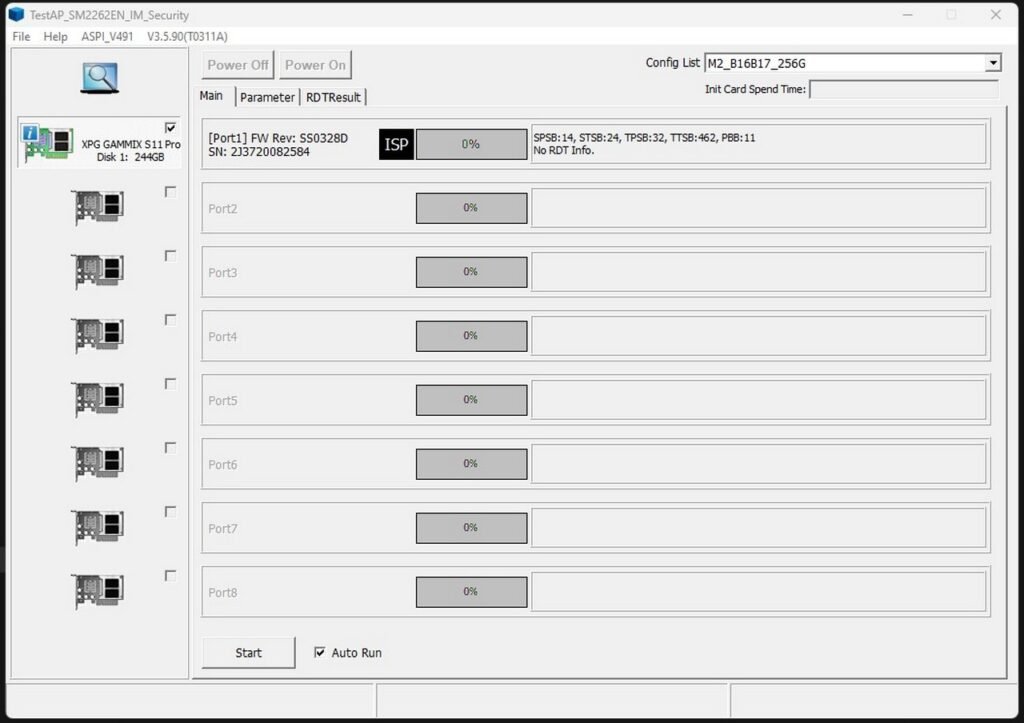
Task: Click the TestAP application icon in the title bar
Action: tap(14, 14)
